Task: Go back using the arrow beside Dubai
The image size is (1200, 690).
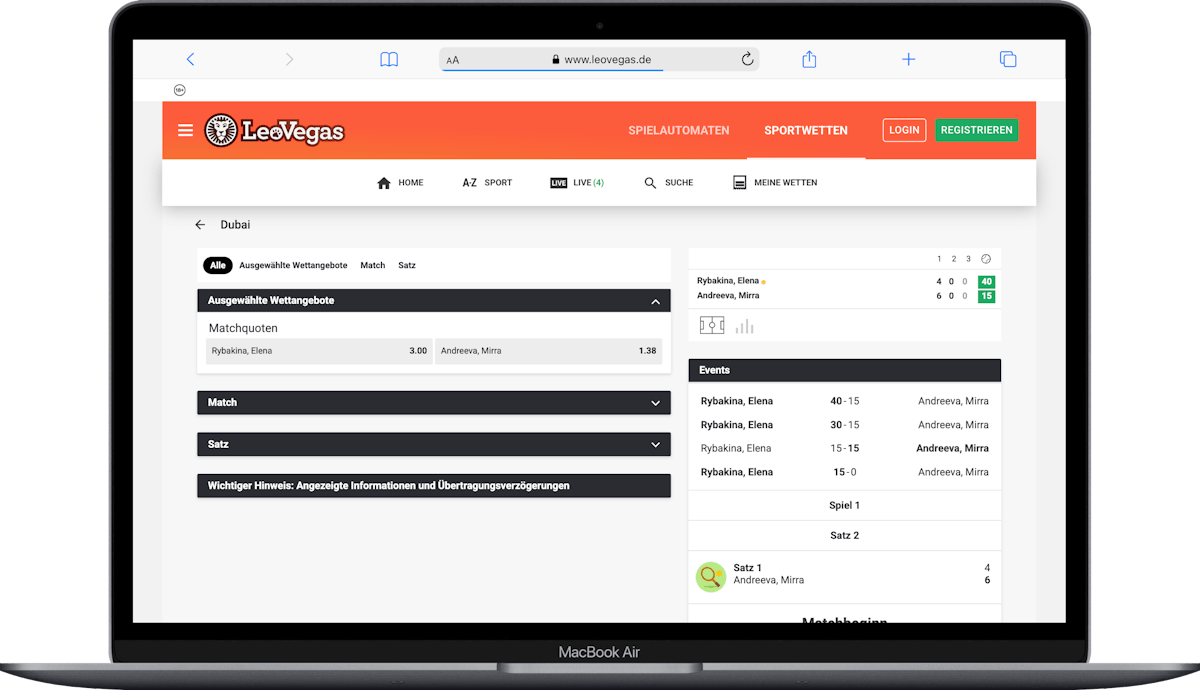Action: pos(200,225)
